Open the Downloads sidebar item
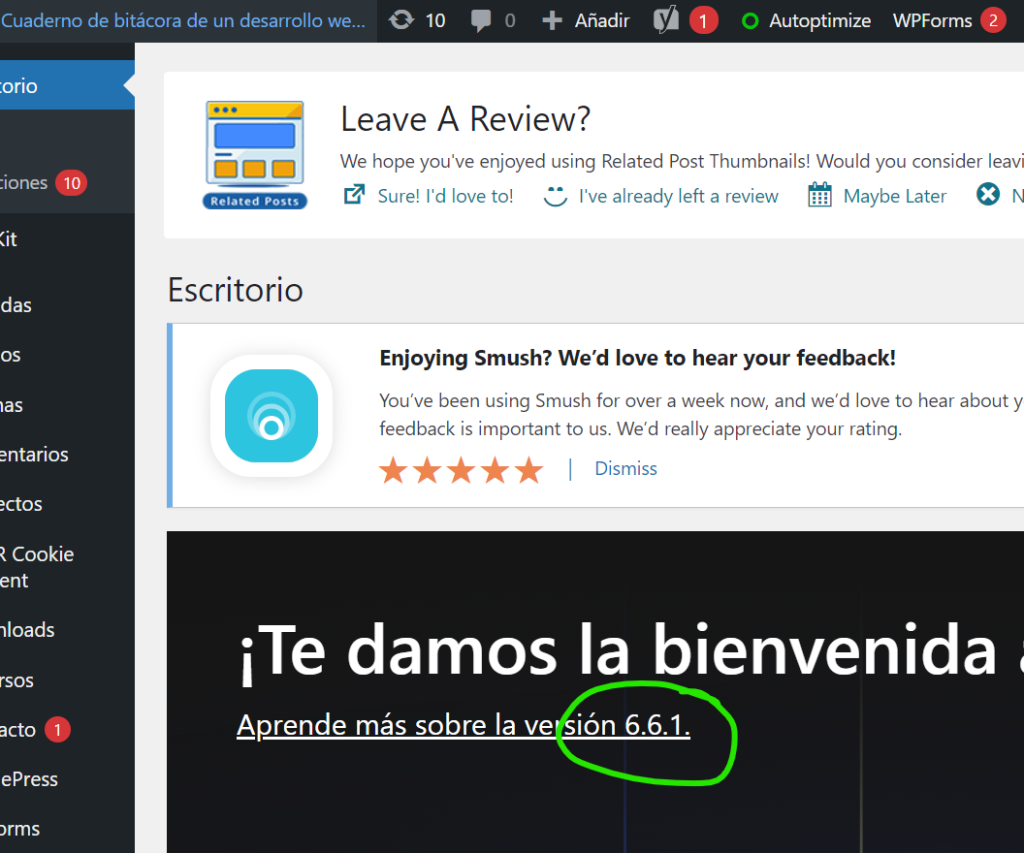The height and width of the screenshot is (853, 1024). (65, 630)
